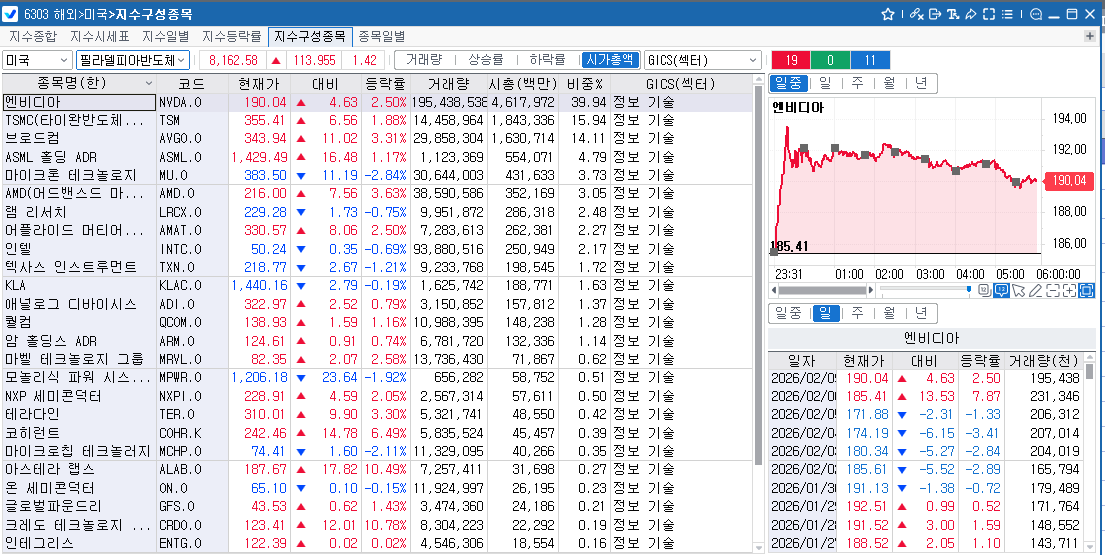Click the stock table vertical scrollbar

[x=758, y=275]
